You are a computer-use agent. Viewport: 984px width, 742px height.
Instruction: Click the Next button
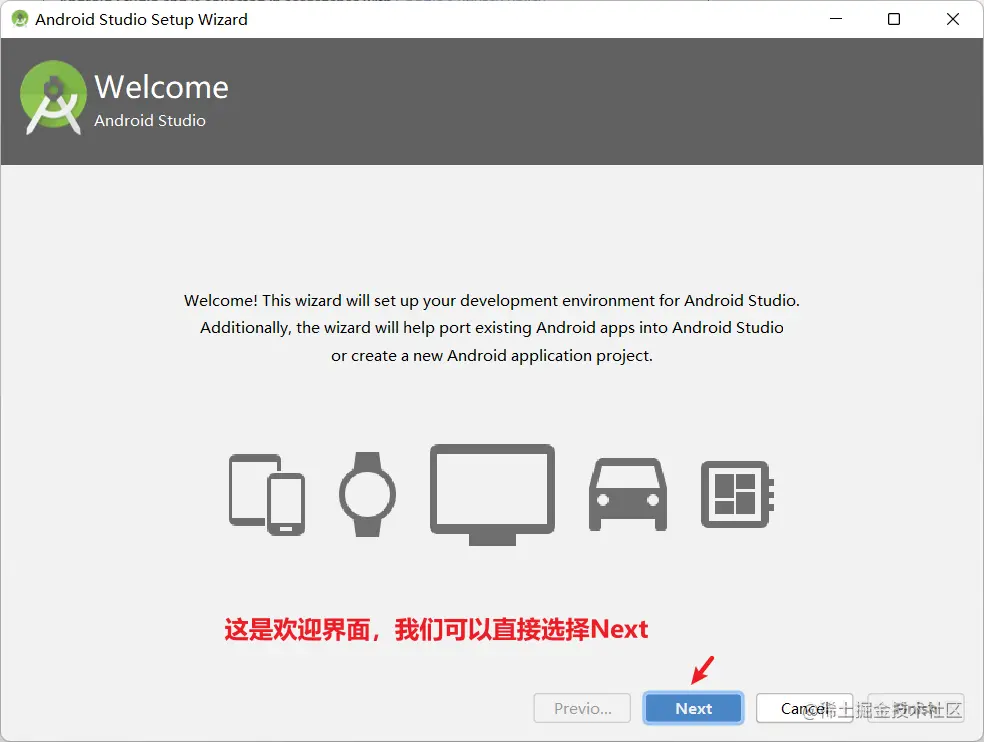click(693, 708)
